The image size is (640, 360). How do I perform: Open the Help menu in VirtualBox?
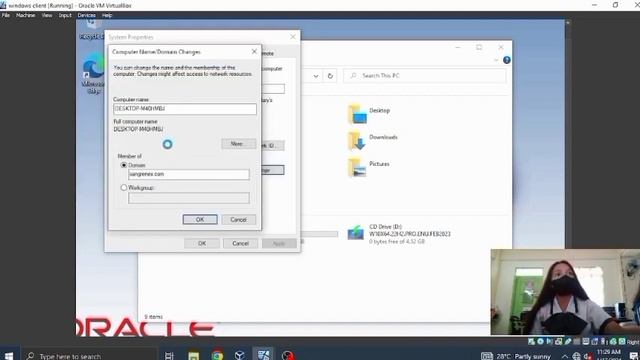tap(107, 15)
